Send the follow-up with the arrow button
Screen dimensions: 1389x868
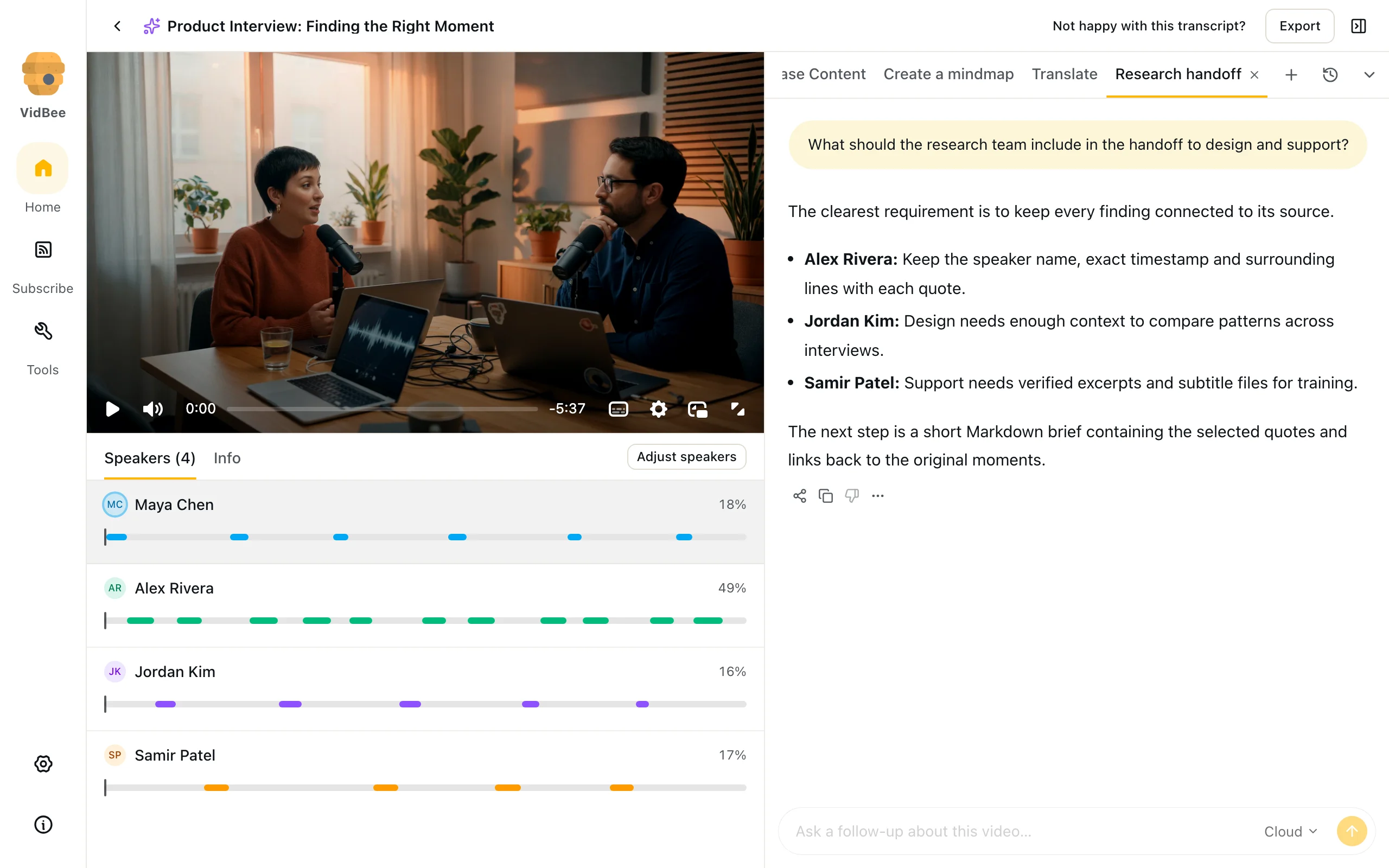click(1351, 831)
